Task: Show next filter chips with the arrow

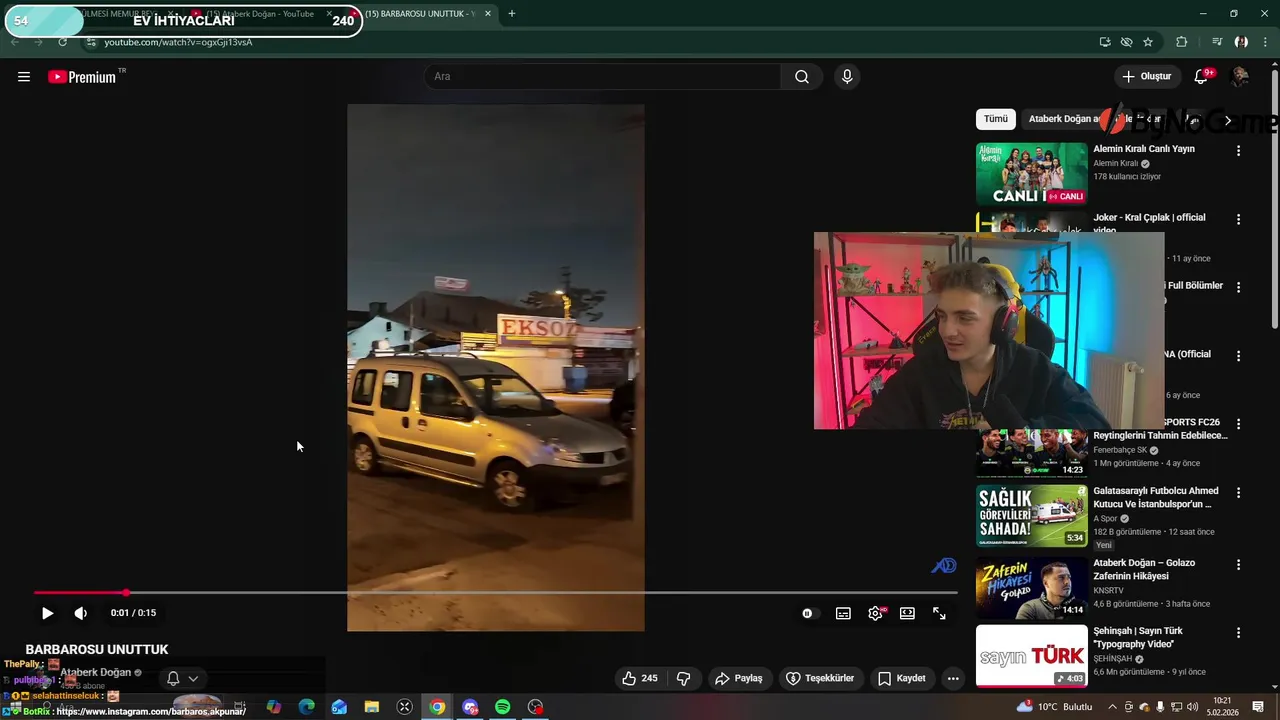Action: coord(1228,120)
